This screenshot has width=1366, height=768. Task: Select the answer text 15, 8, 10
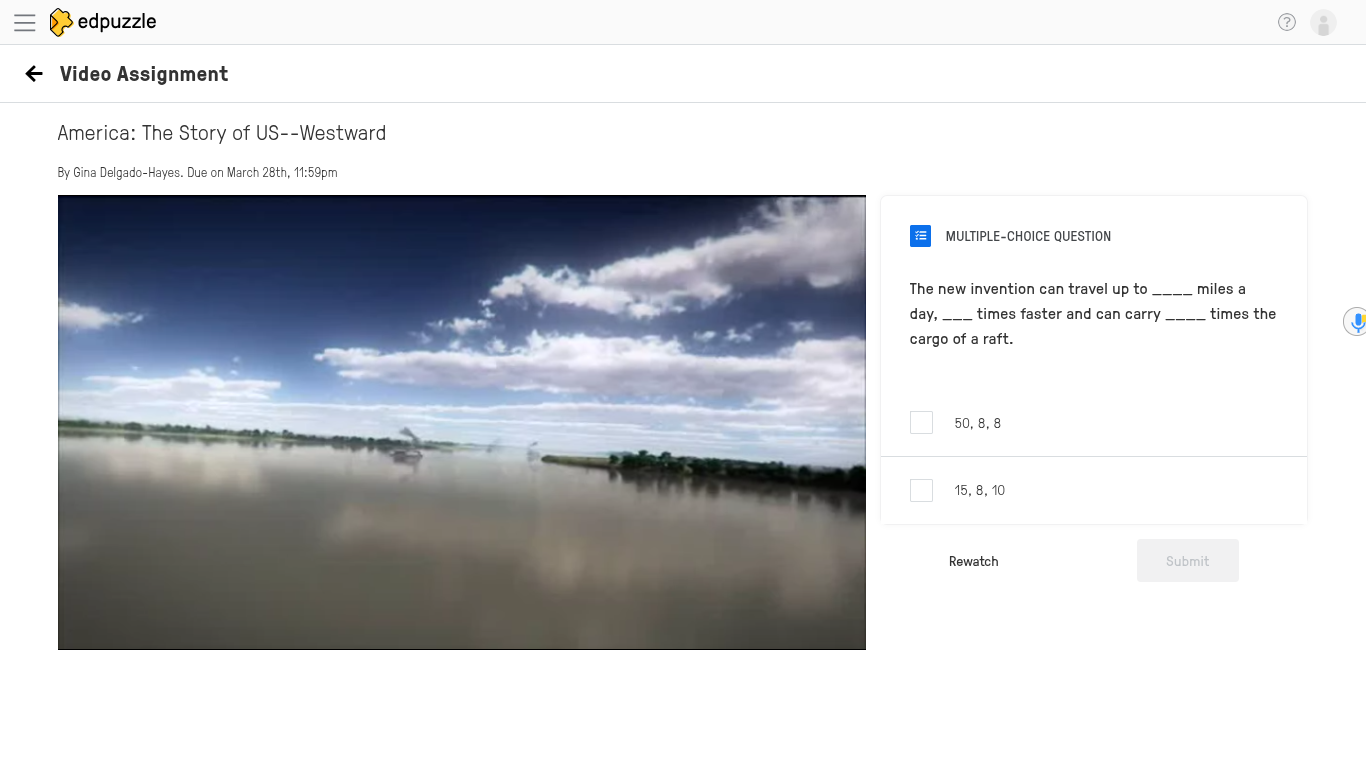coord(980,490)
